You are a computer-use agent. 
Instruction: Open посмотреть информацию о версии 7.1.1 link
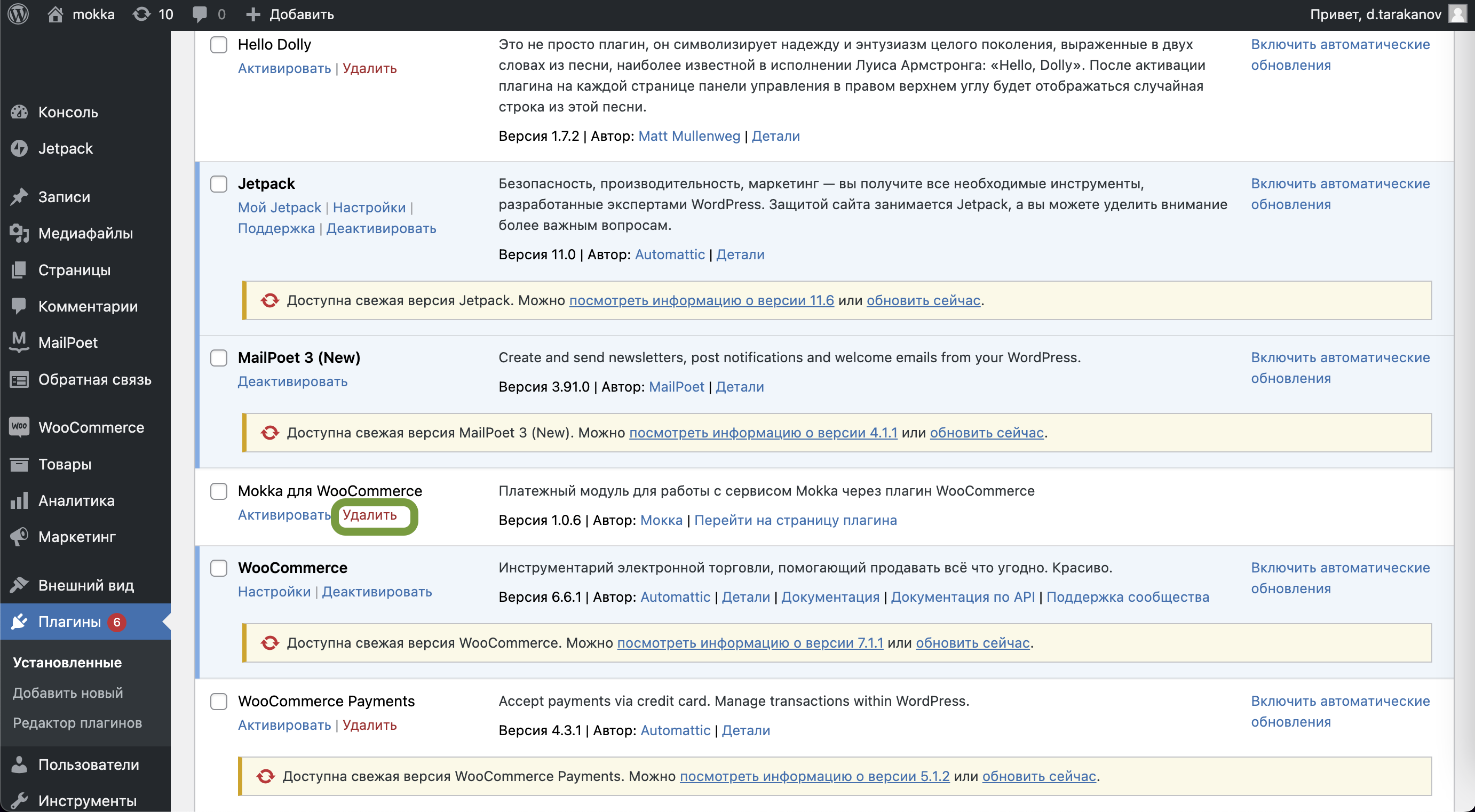pos(750,643)
